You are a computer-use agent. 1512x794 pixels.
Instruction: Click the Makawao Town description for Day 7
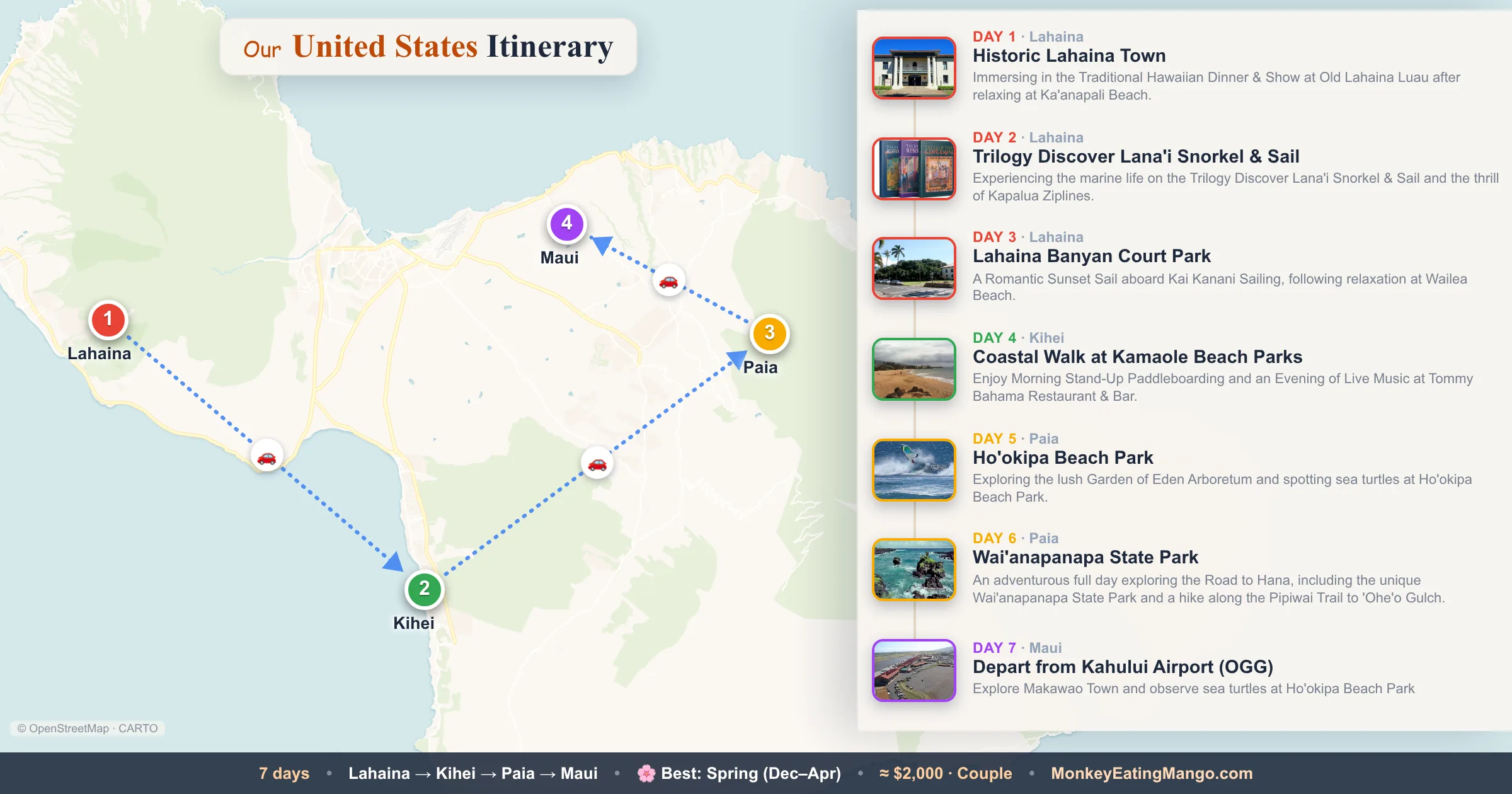1193,689
